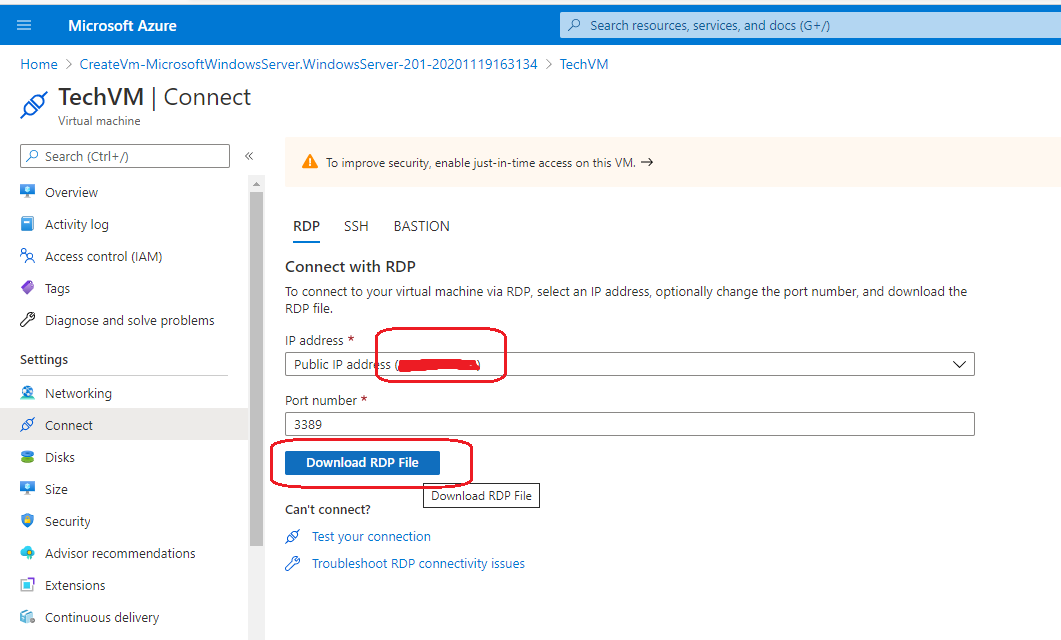Click the plug icon beside Test your connection
The width and height of the screenshot is (1061, 640).
(292, 536)
